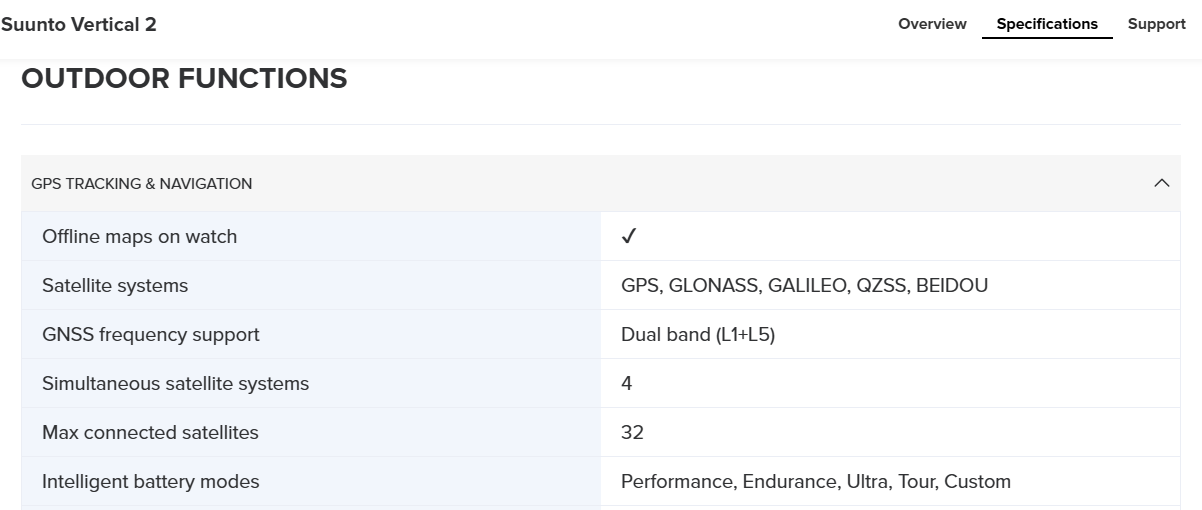Click the Performance, Endurance, Ultra modes text
The image size is (1202, 510).
[x=816, y=482]
